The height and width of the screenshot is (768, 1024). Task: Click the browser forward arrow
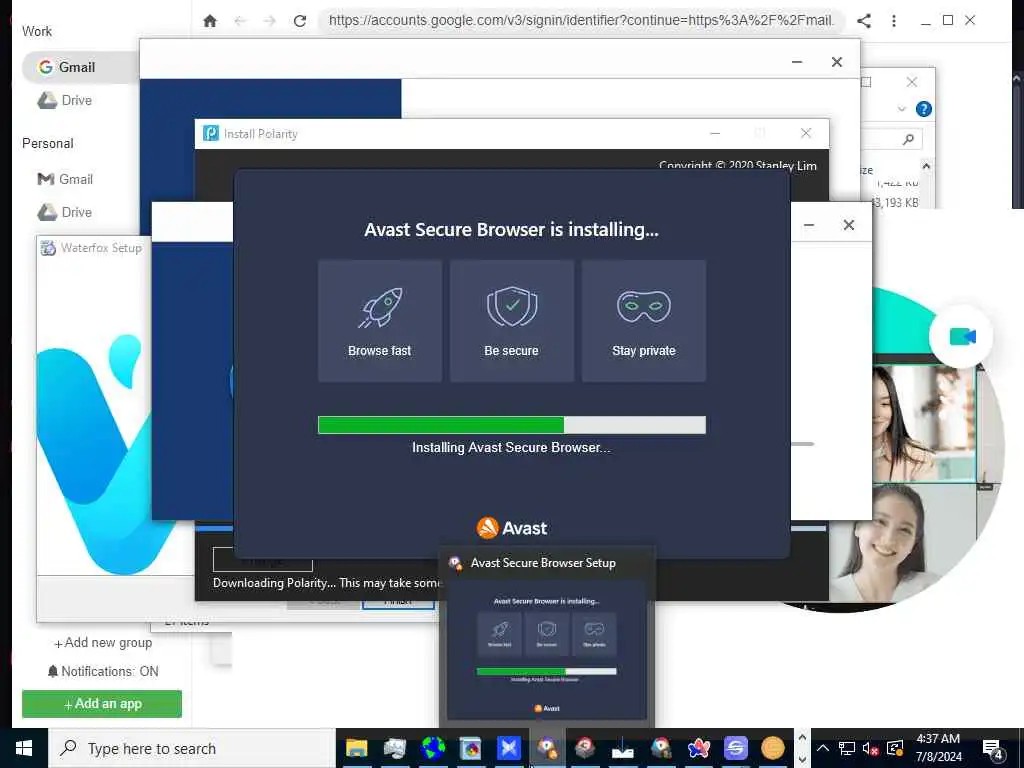[x=270, y=21]
